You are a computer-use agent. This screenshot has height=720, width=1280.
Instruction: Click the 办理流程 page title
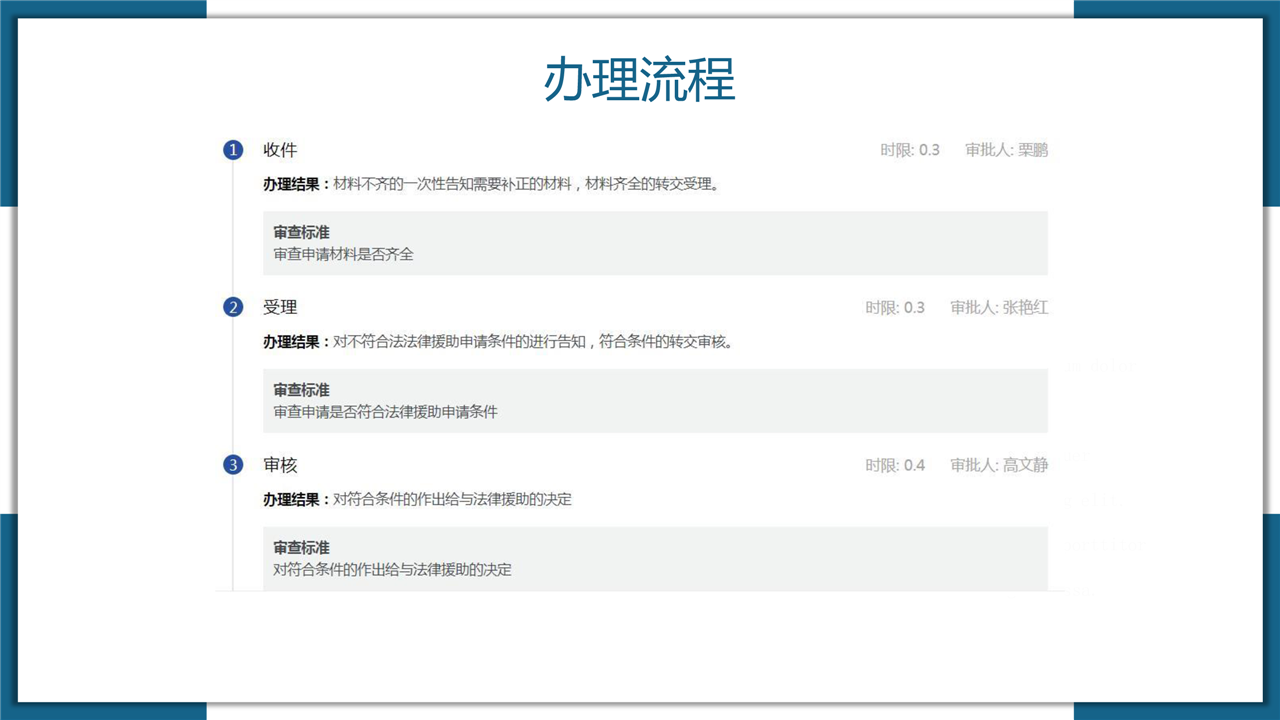tap(640, 80)
